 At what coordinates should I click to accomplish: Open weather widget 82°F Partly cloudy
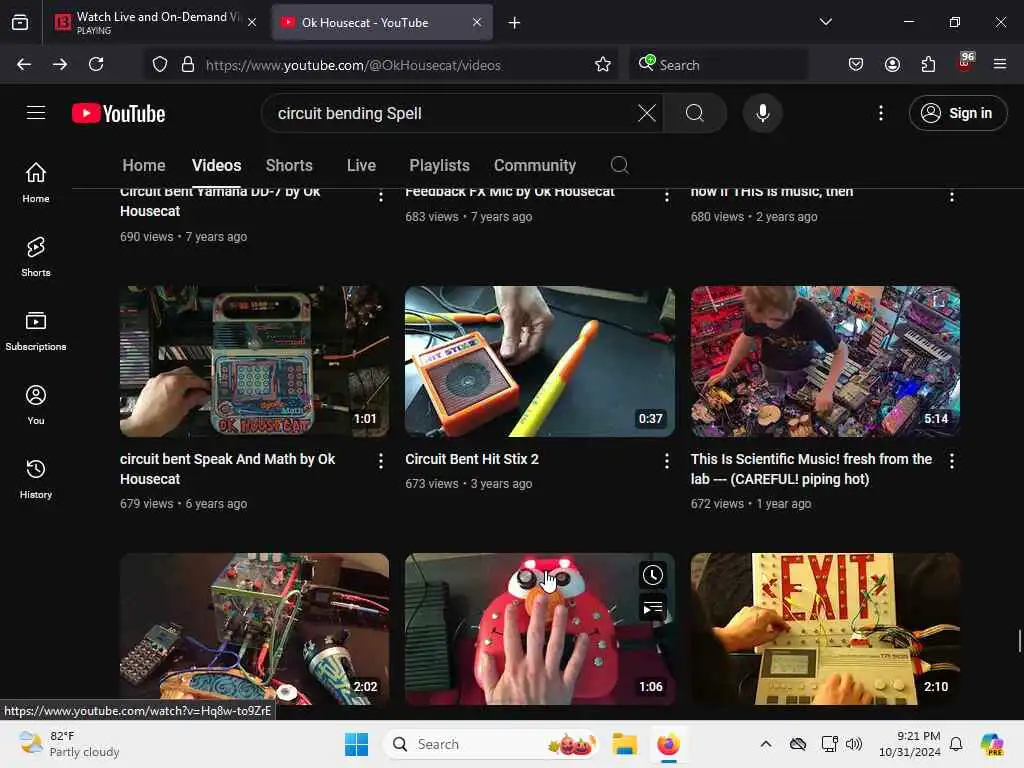[x=69, y=744]
